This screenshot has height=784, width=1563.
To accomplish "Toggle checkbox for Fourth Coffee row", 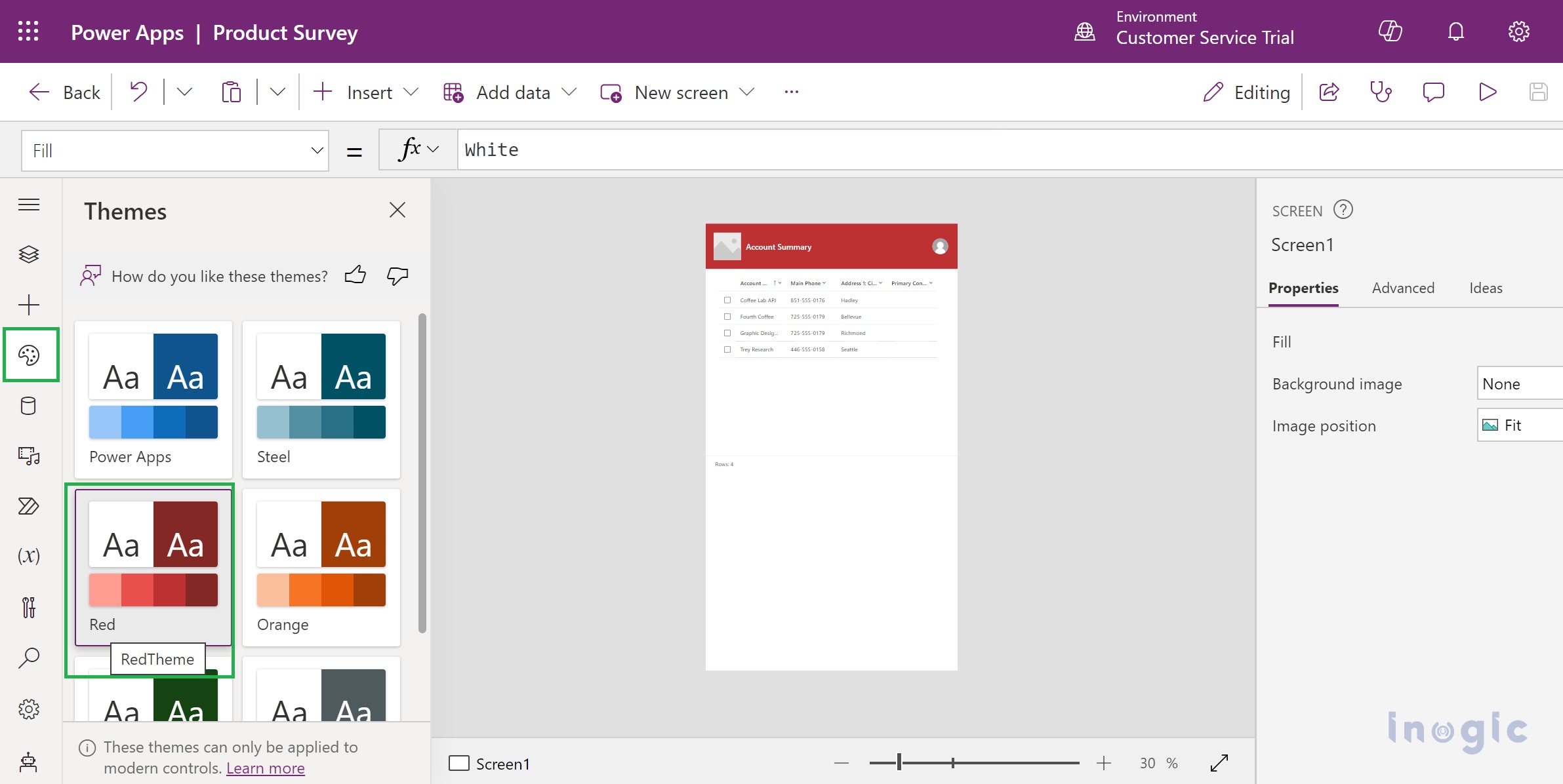I will coord(727,316).
